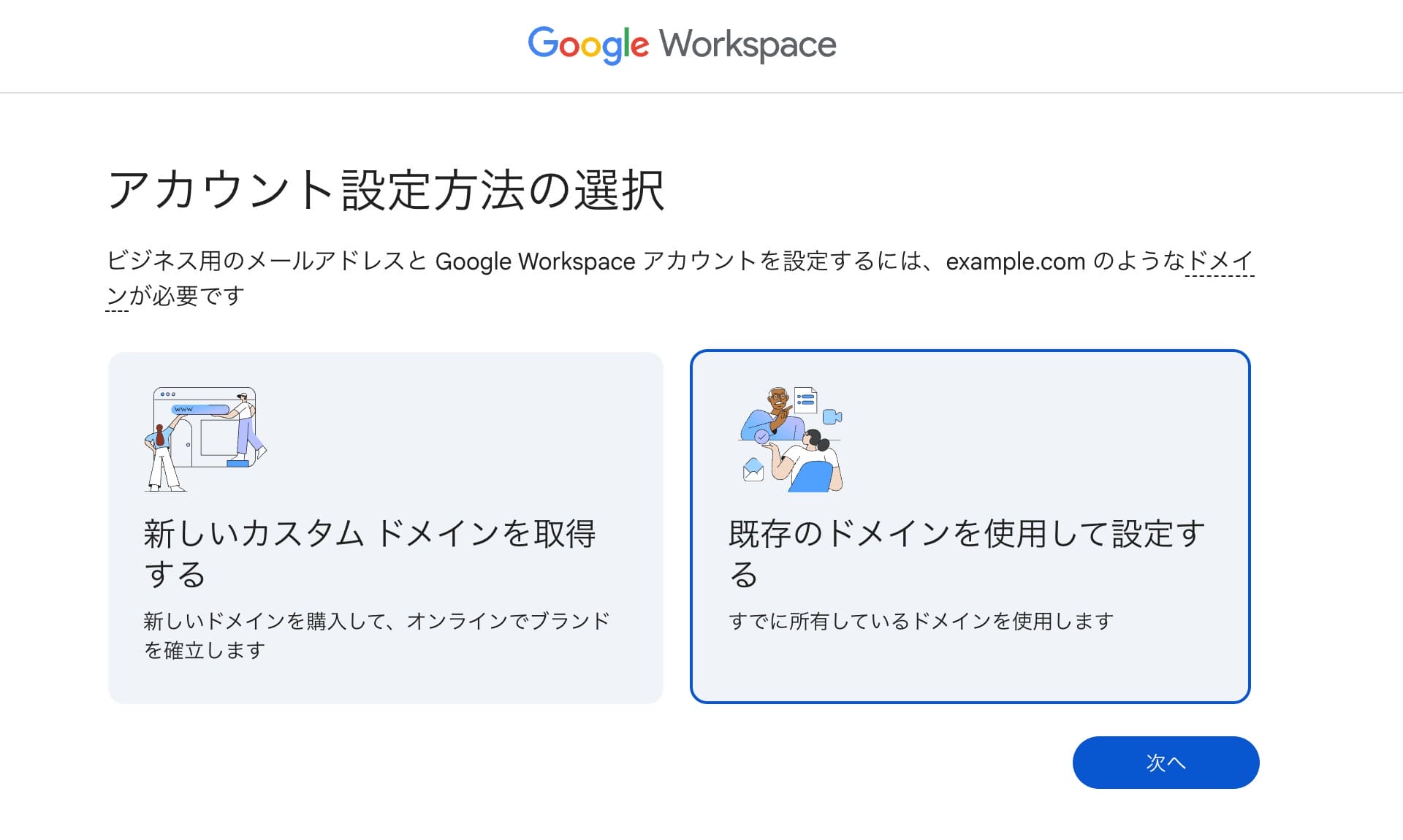1403x840 pixels.
Task: Click the www browser window illustration
Action: pos(205,439)
